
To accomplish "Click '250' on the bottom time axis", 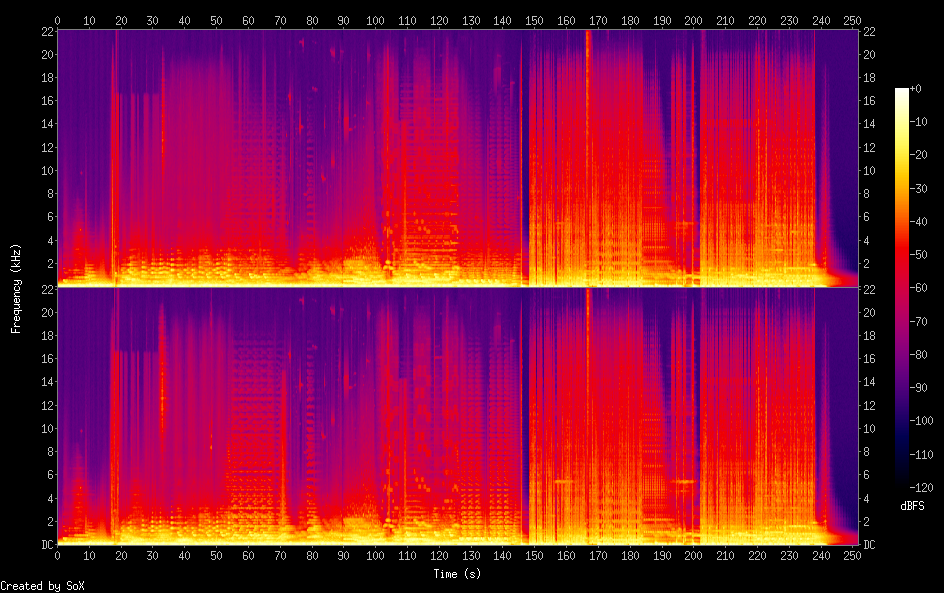I will point(852,556).
